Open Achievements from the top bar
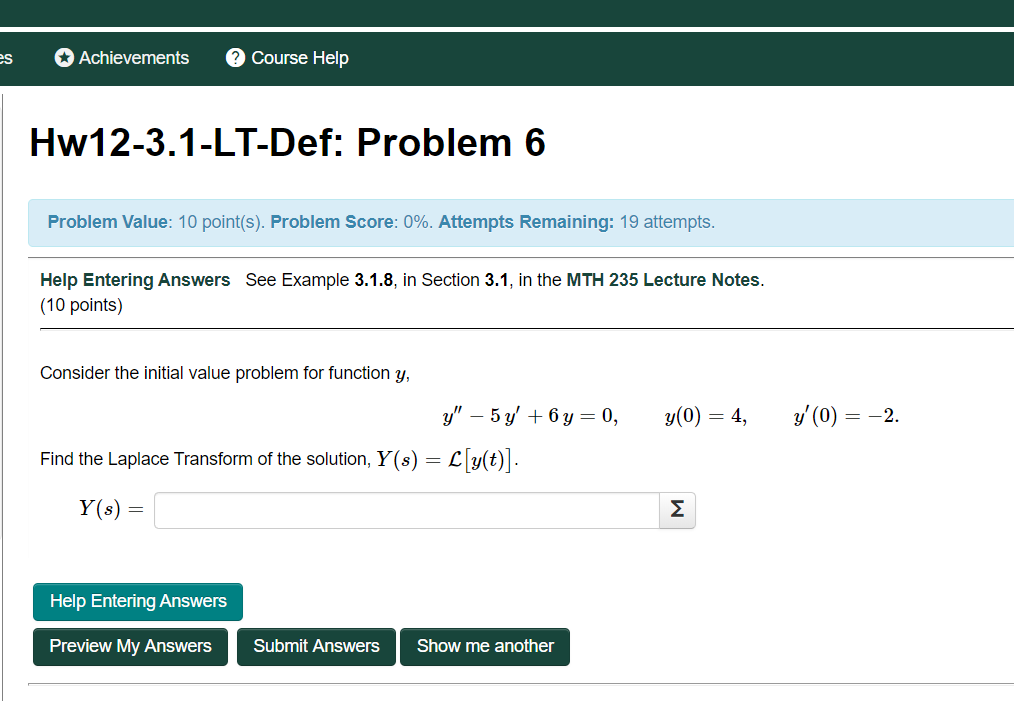 133,58
